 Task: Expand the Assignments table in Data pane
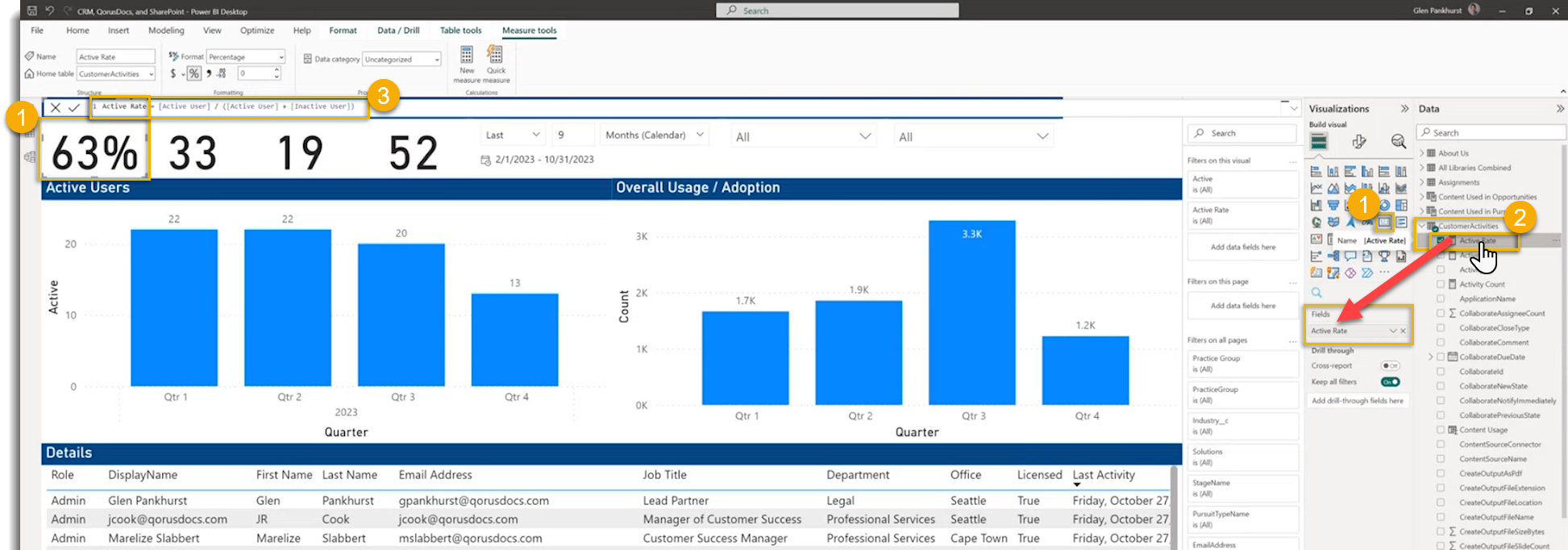coord(1422,183)
